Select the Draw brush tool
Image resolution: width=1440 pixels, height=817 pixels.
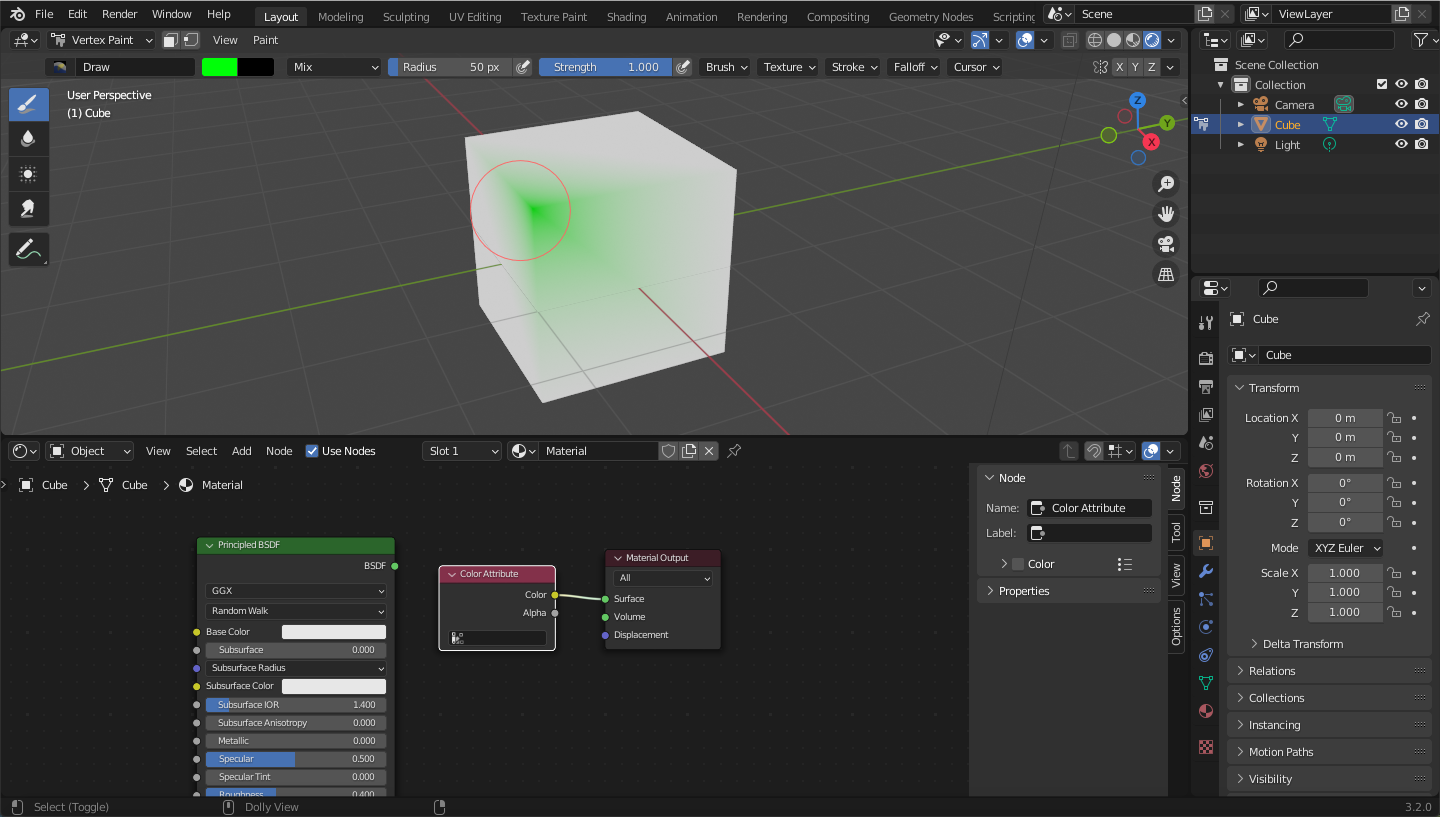29,105
